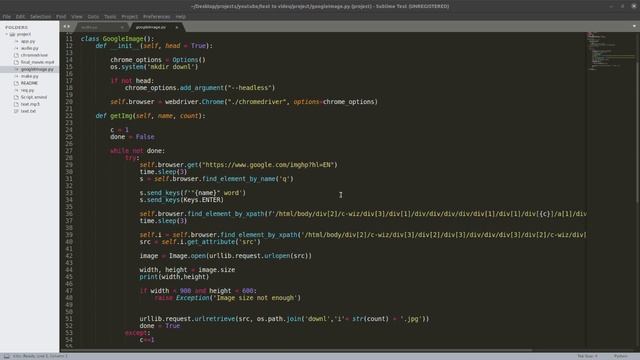This screenshot has width=640, height=360.
Task: Open README file in sidebar
Action: pos(29,83)
